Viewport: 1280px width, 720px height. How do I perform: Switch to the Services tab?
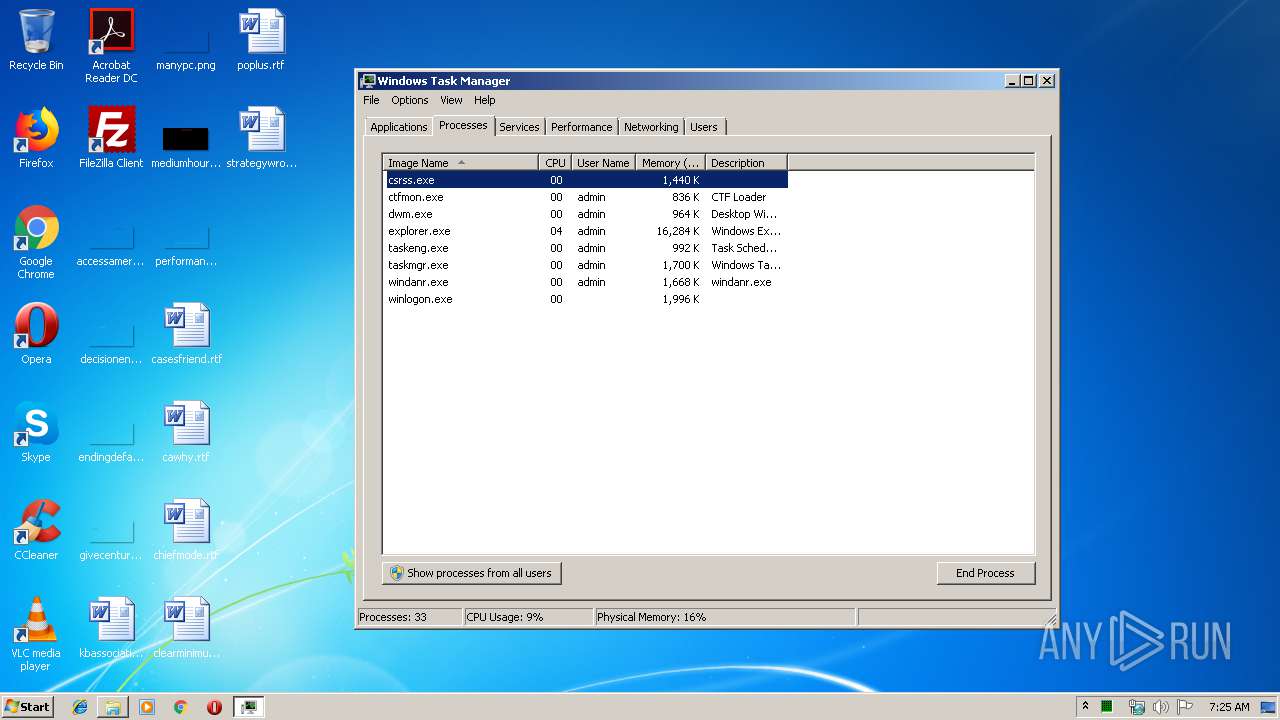519,127
